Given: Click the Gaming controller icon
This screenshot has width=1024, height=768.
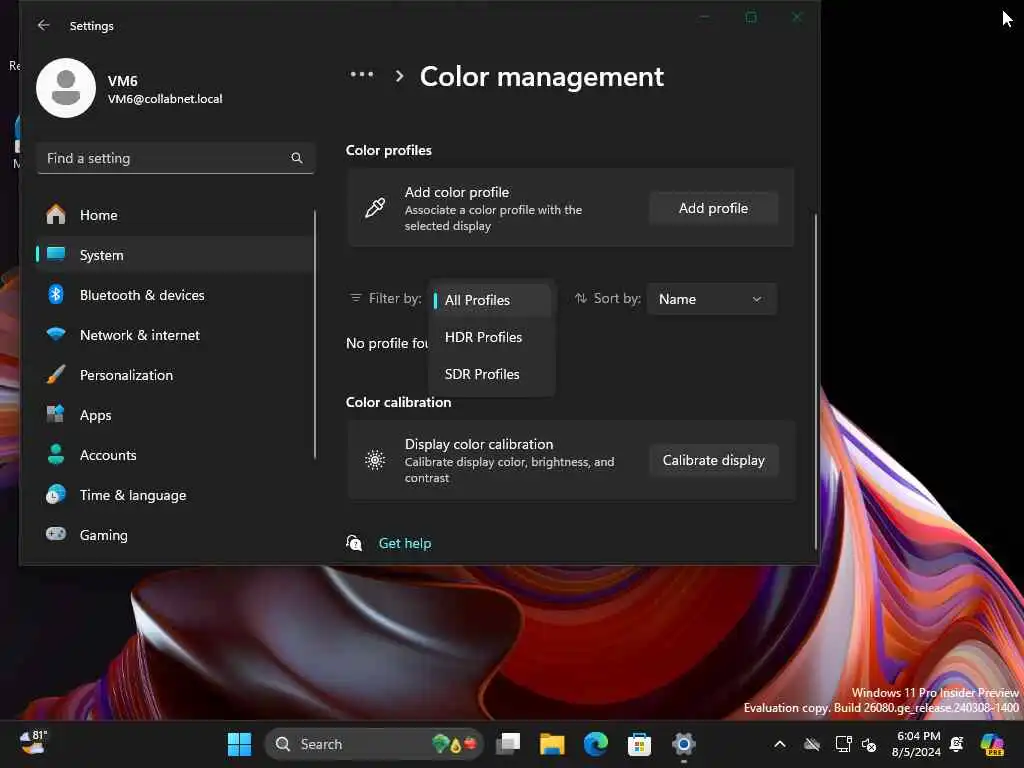Looking at the screenshot, I should [56, 534].
